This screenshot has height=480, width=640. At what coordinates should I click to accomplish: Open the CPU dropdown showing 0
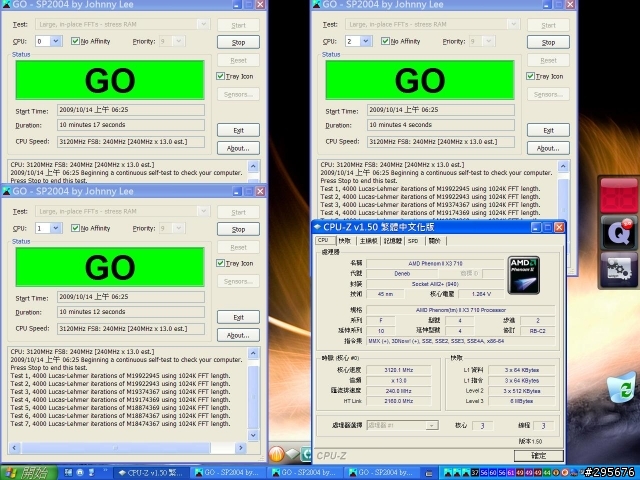56,41
